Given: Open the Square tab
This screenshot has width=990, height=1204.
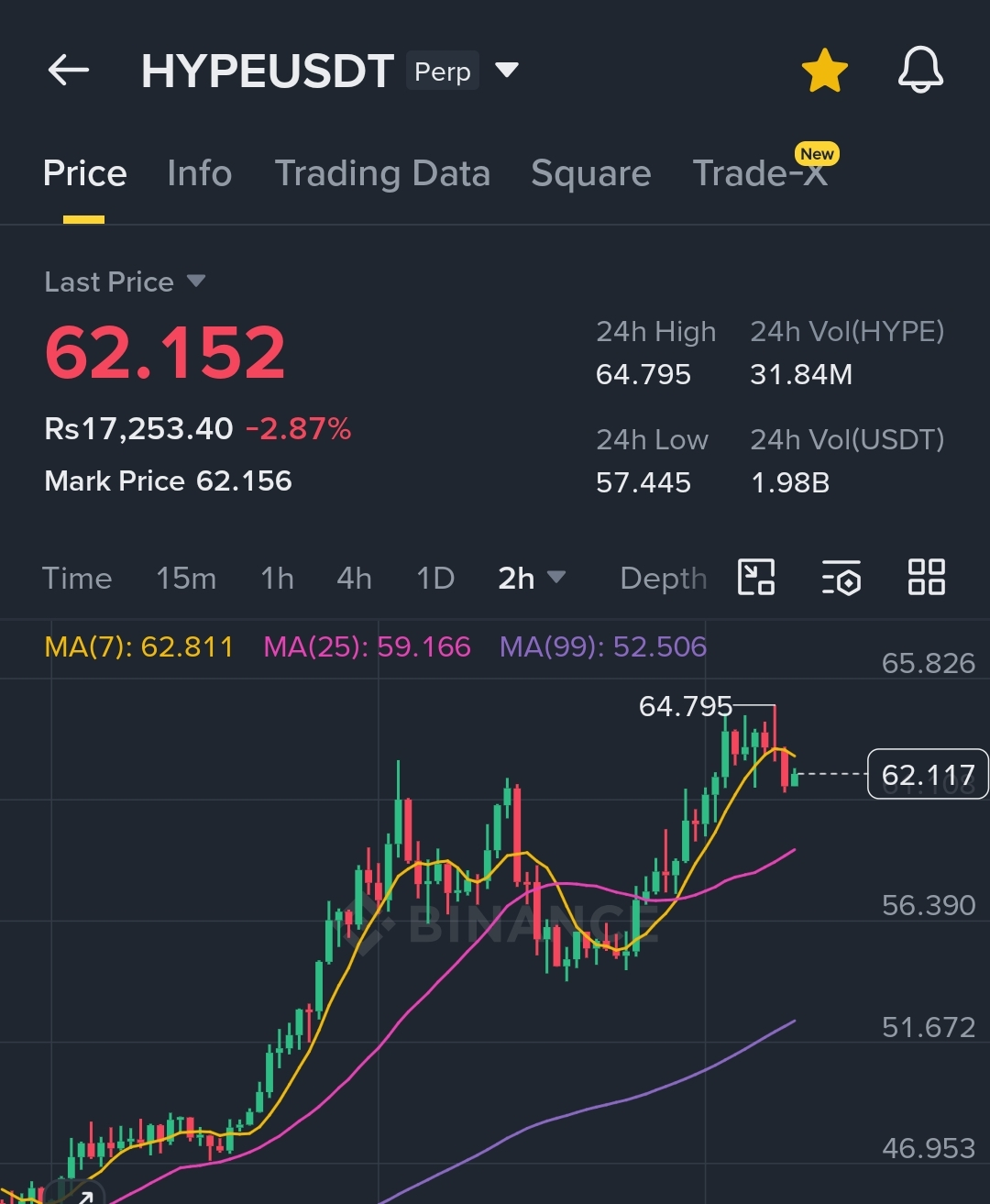Looking at the screenshot, I should (591, 173).
